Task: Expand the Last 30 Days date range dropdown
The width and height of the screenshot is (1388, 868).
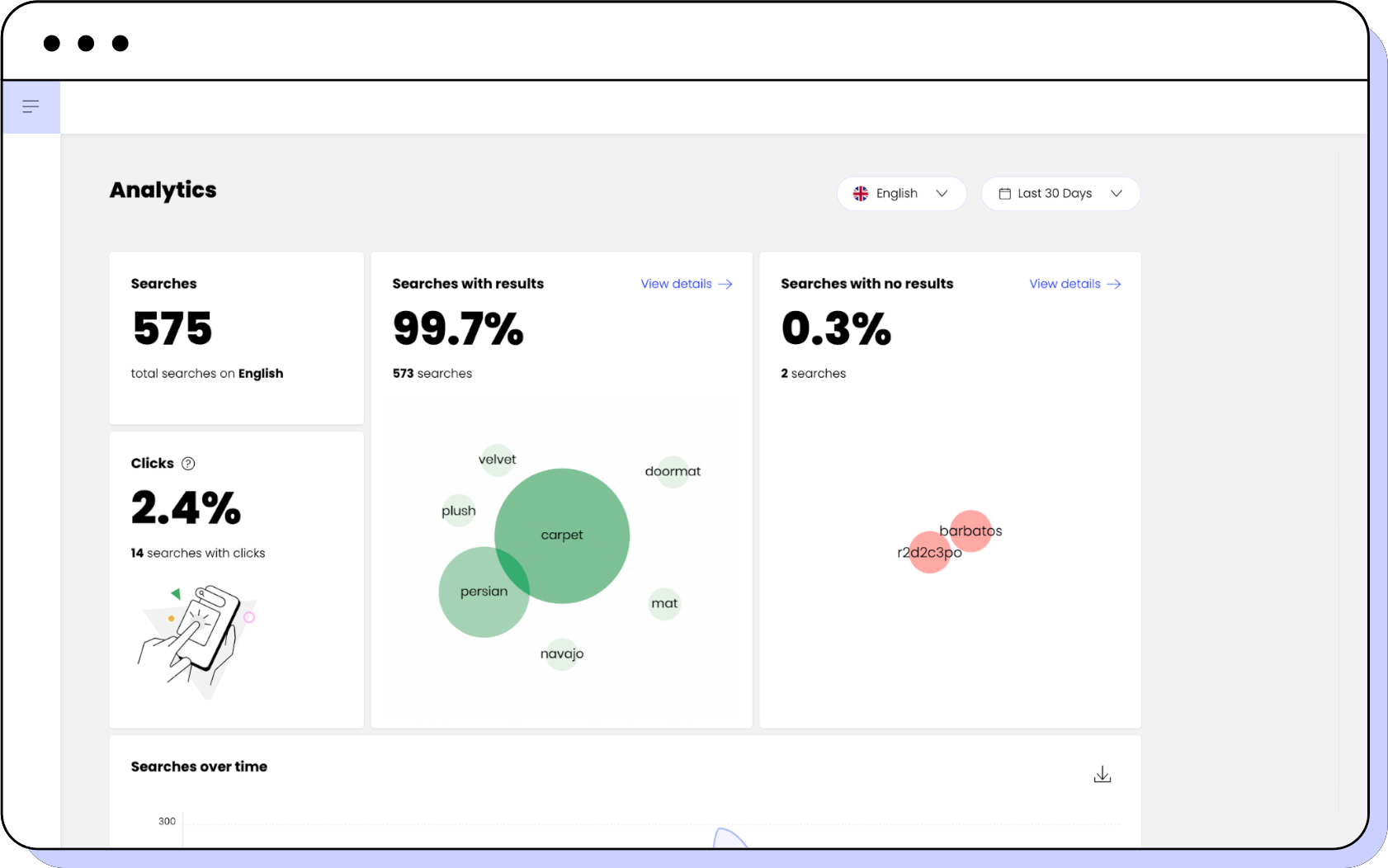Action: 1060,193
